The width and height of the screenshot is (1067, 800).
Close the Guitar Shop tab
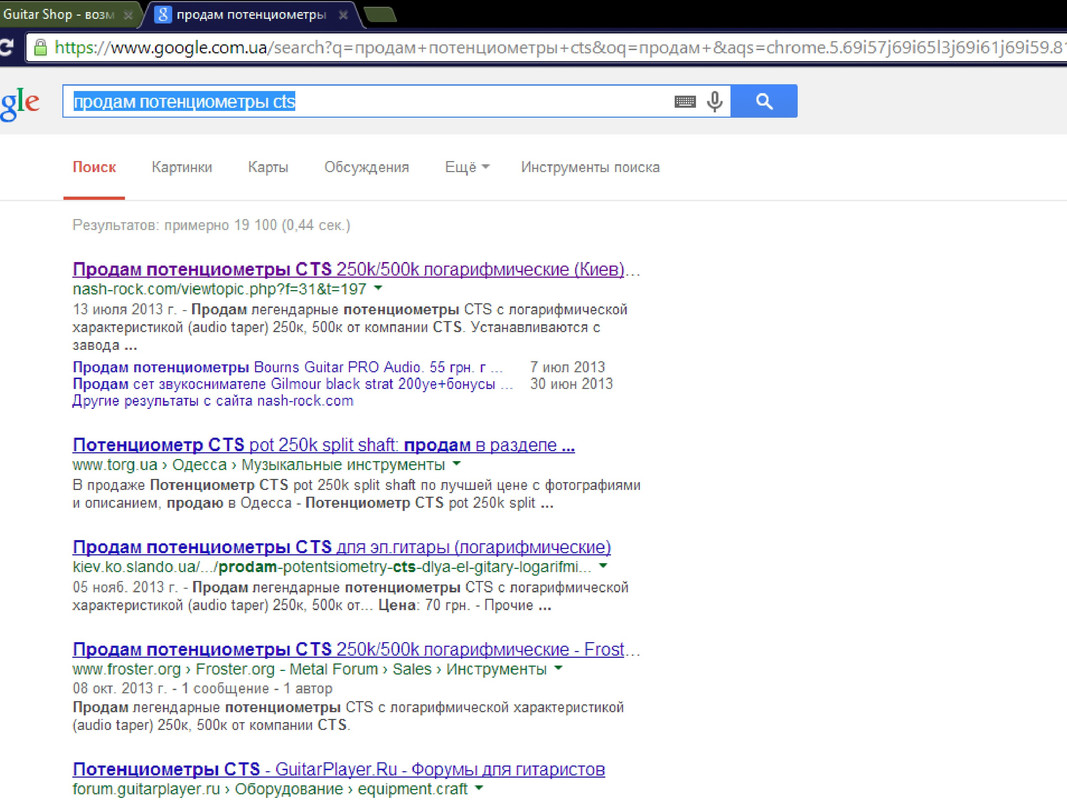click(128, 15)
